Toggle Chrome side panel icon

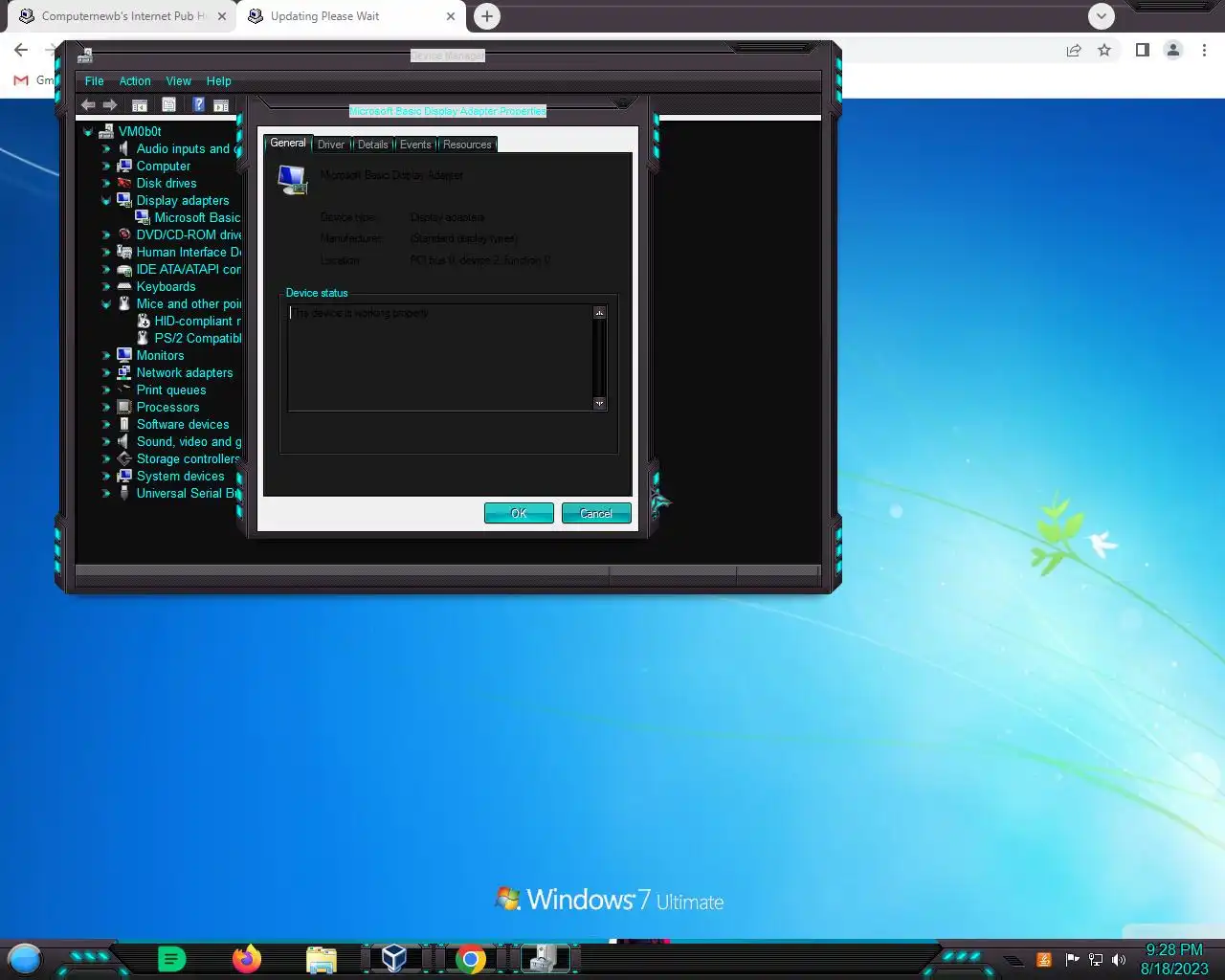click(1143, 50)
